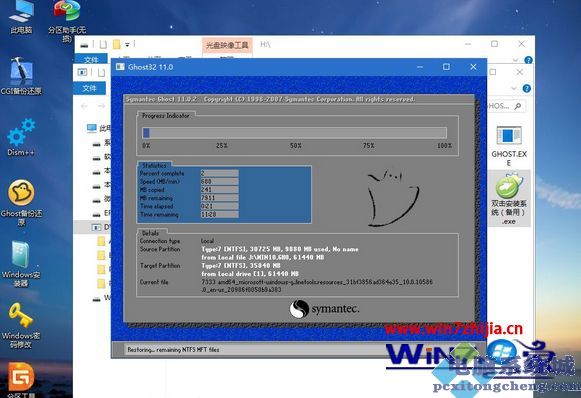The width and height of the screenshot is (581, 398).
Task: Open the 分区助手 desktop icon
Action: pos(67,20)
